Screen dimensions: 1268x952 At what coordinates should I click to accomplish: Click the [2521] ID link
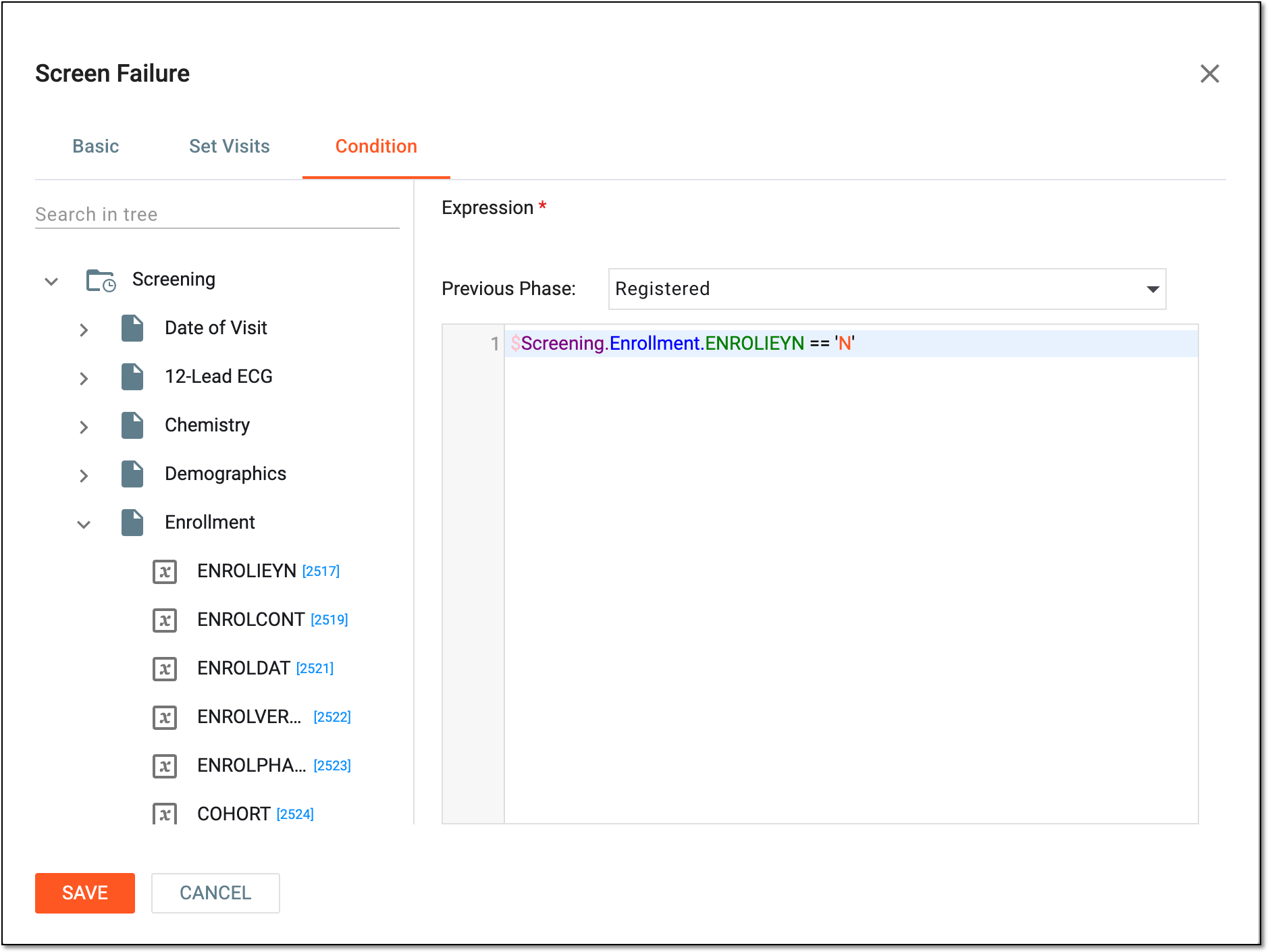point(315,669)
